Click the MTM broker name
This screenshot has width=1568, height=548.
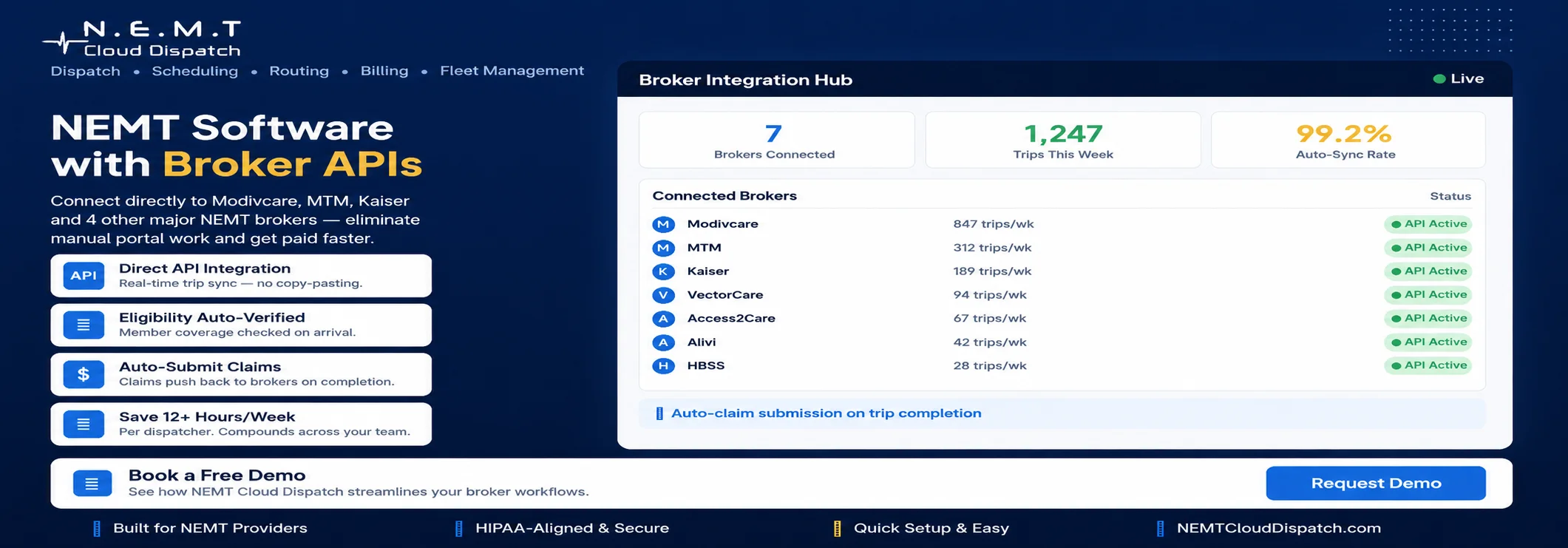[705, 248]
